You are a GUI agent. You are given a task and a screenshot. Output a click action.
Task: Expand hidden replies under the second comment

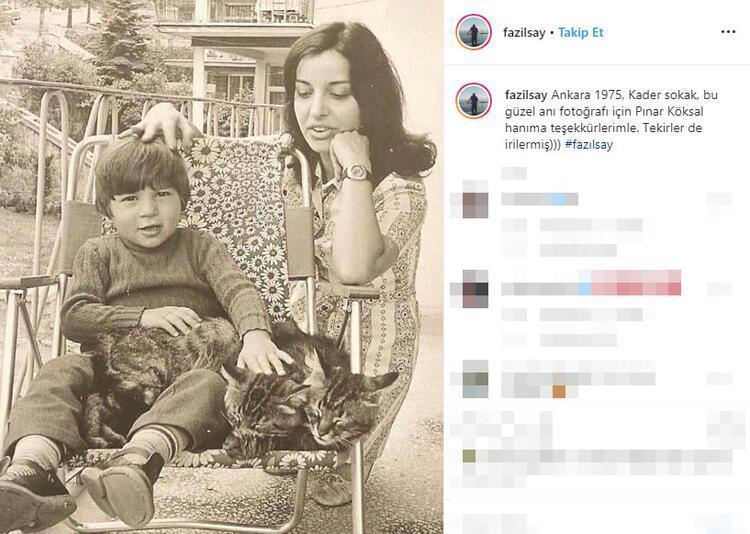point(578,340)
